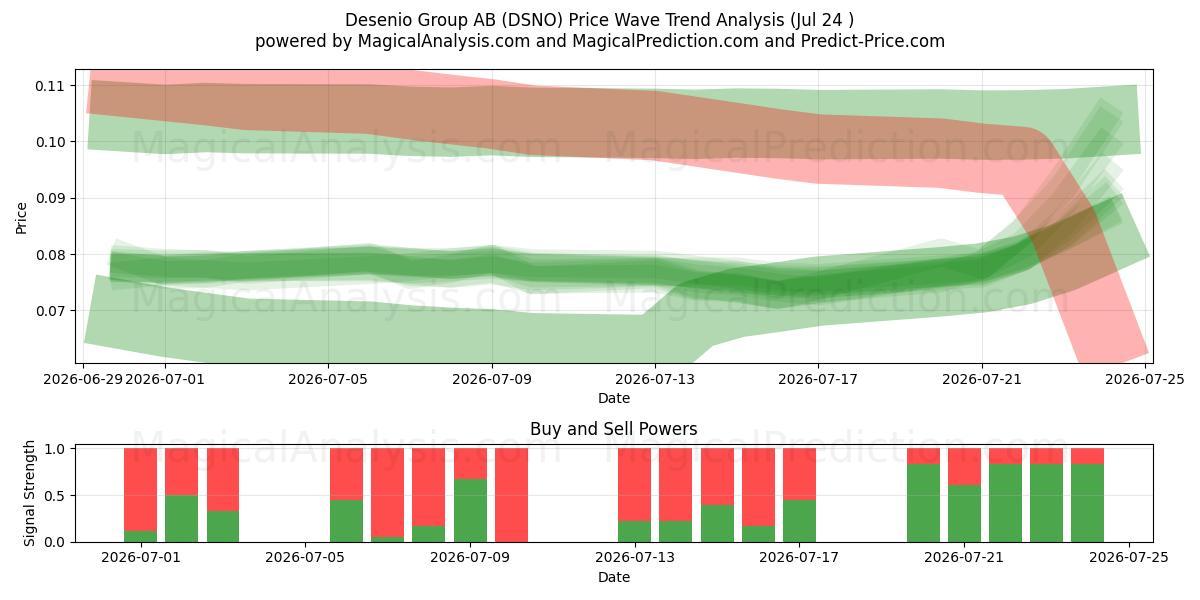Screen dimensions: 1200x600
Task: Click the 0.5 signal strength tick label
Action: coord(55,496)
